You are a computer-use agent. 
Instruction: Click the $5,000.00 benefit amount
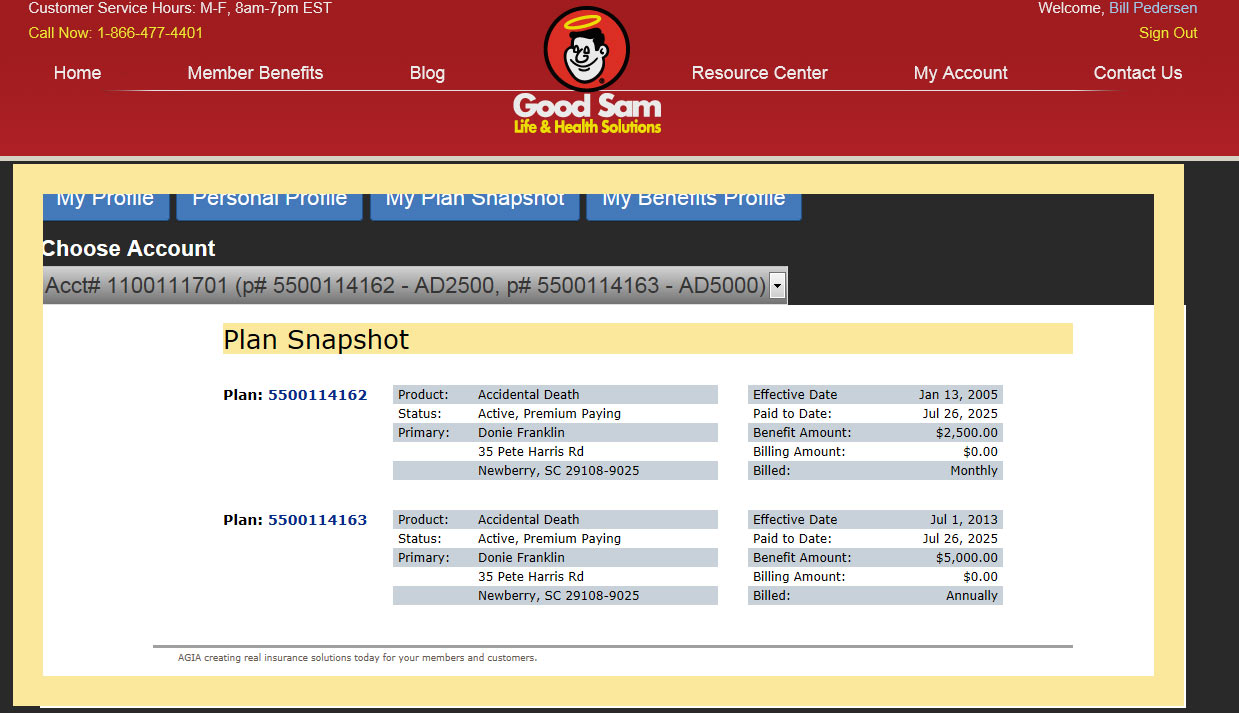(967, 558)
